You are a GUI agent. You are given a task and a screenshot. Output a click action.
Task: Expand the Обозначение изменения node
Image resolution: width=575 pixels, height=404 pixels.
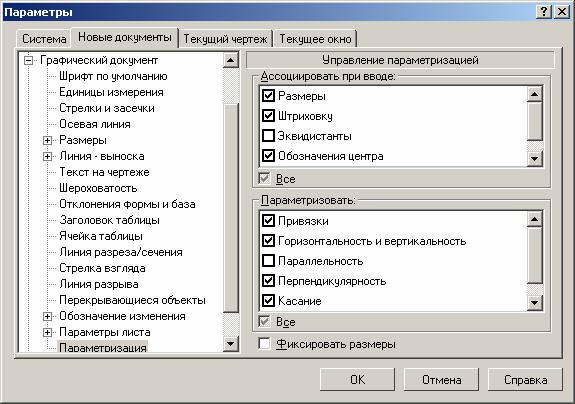coord(47,316)
